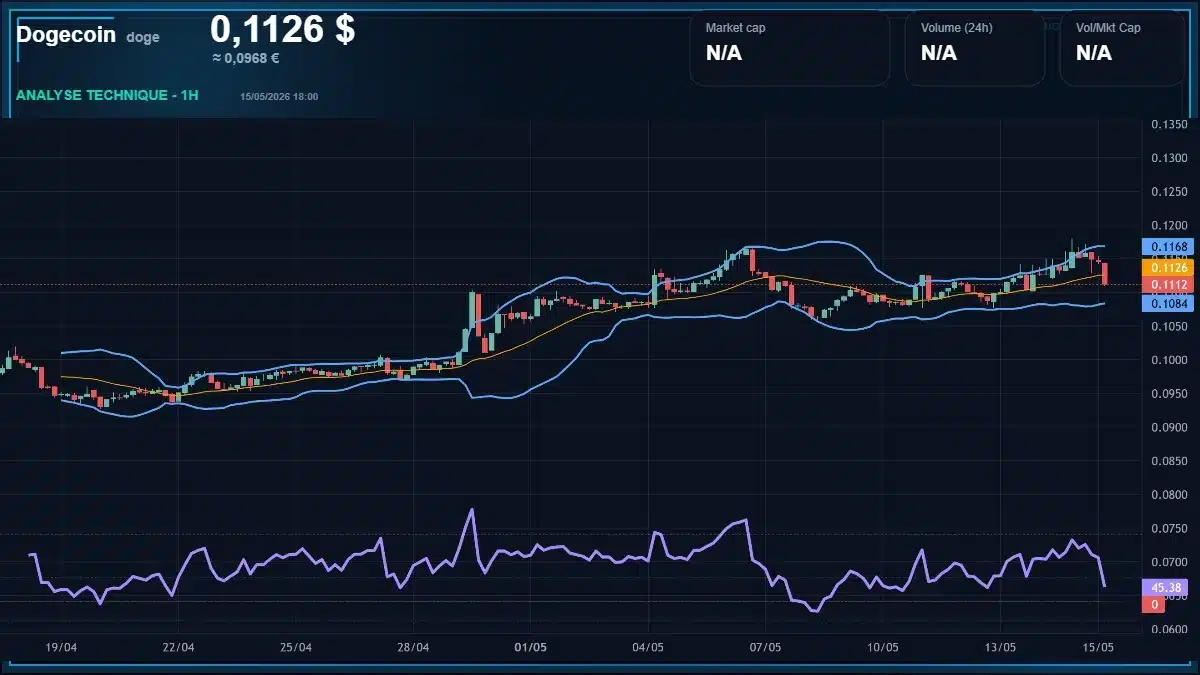Click the 10/05 date on time axis
The width and height of the screenshot is (1200, 675).
883,647
